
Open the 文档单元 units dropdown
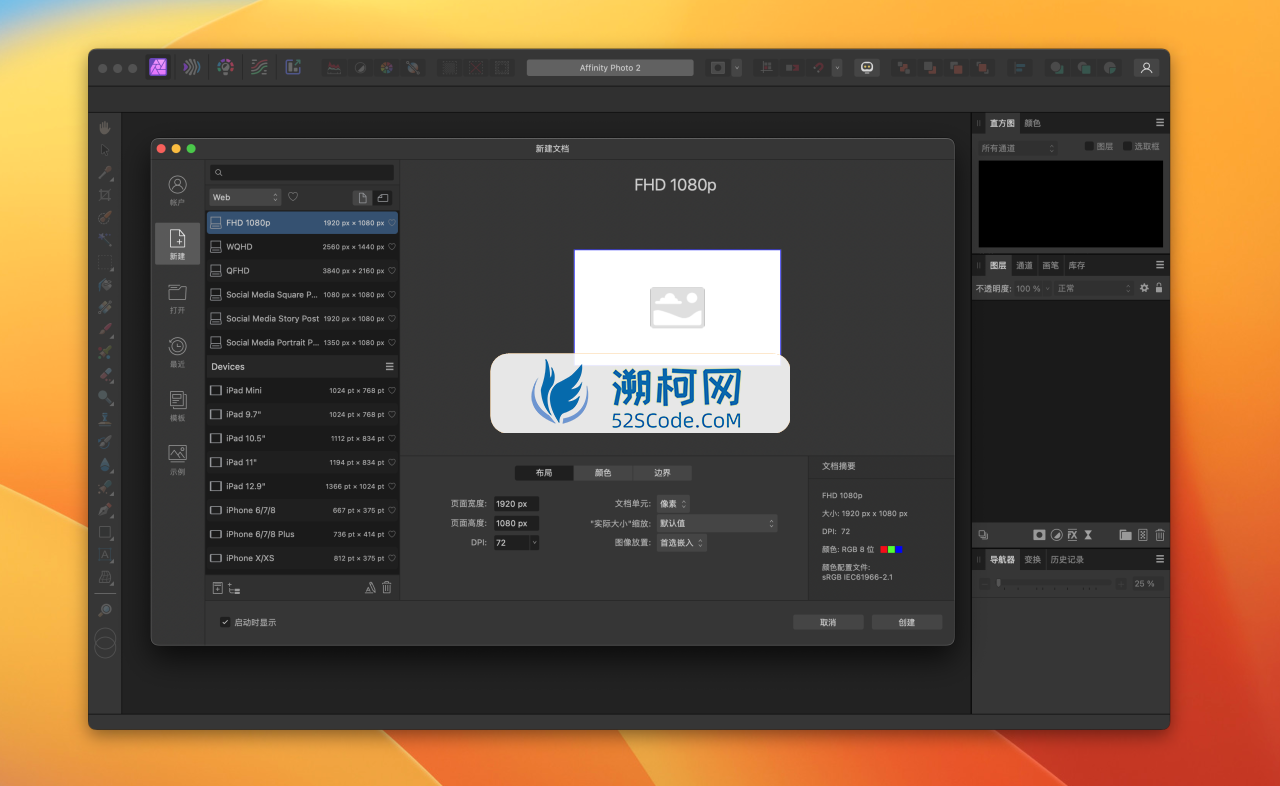tap(673, 504)
